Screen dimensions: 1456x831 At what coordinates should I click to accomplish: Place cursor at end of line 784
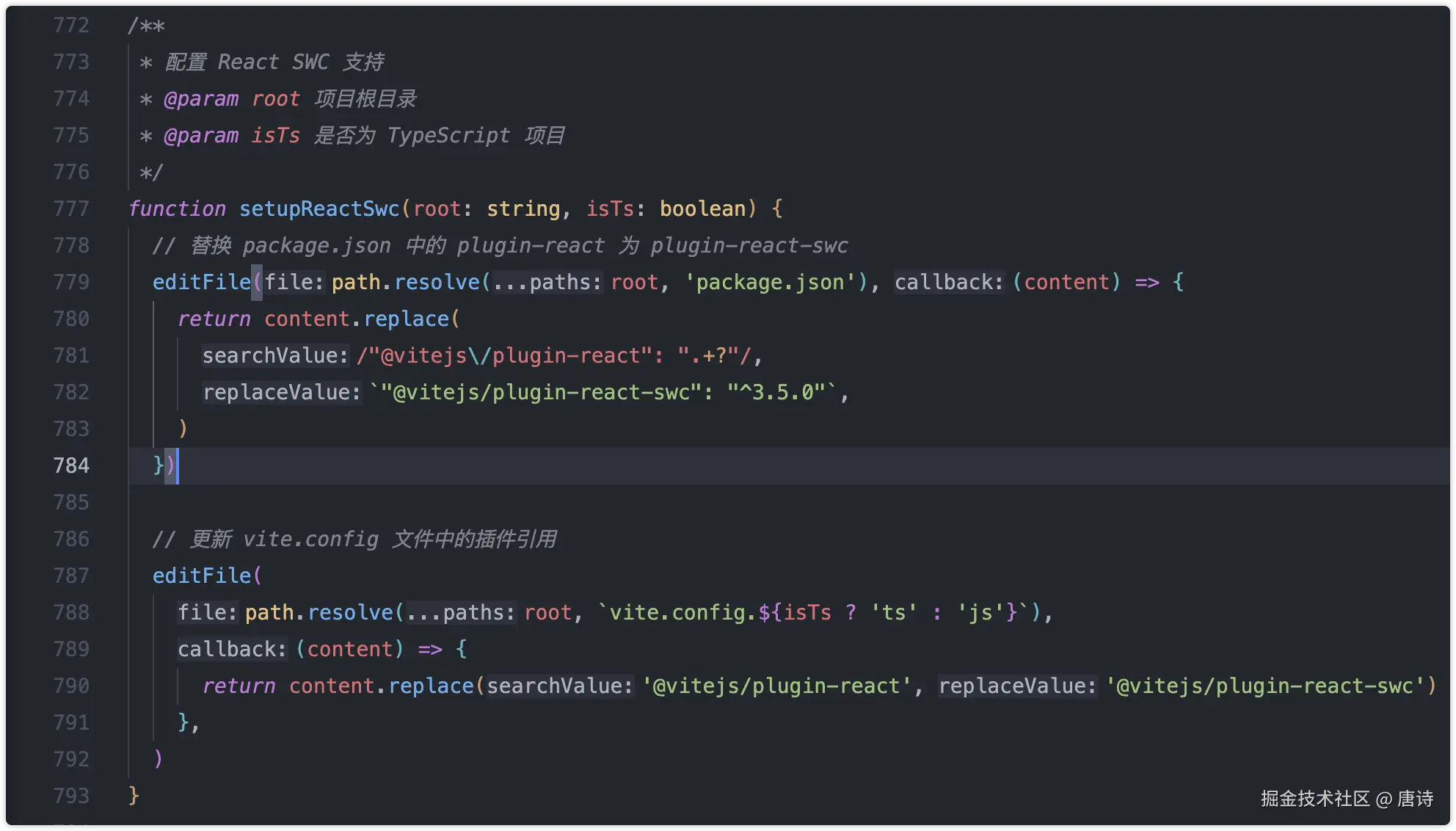tap(181, 466)
